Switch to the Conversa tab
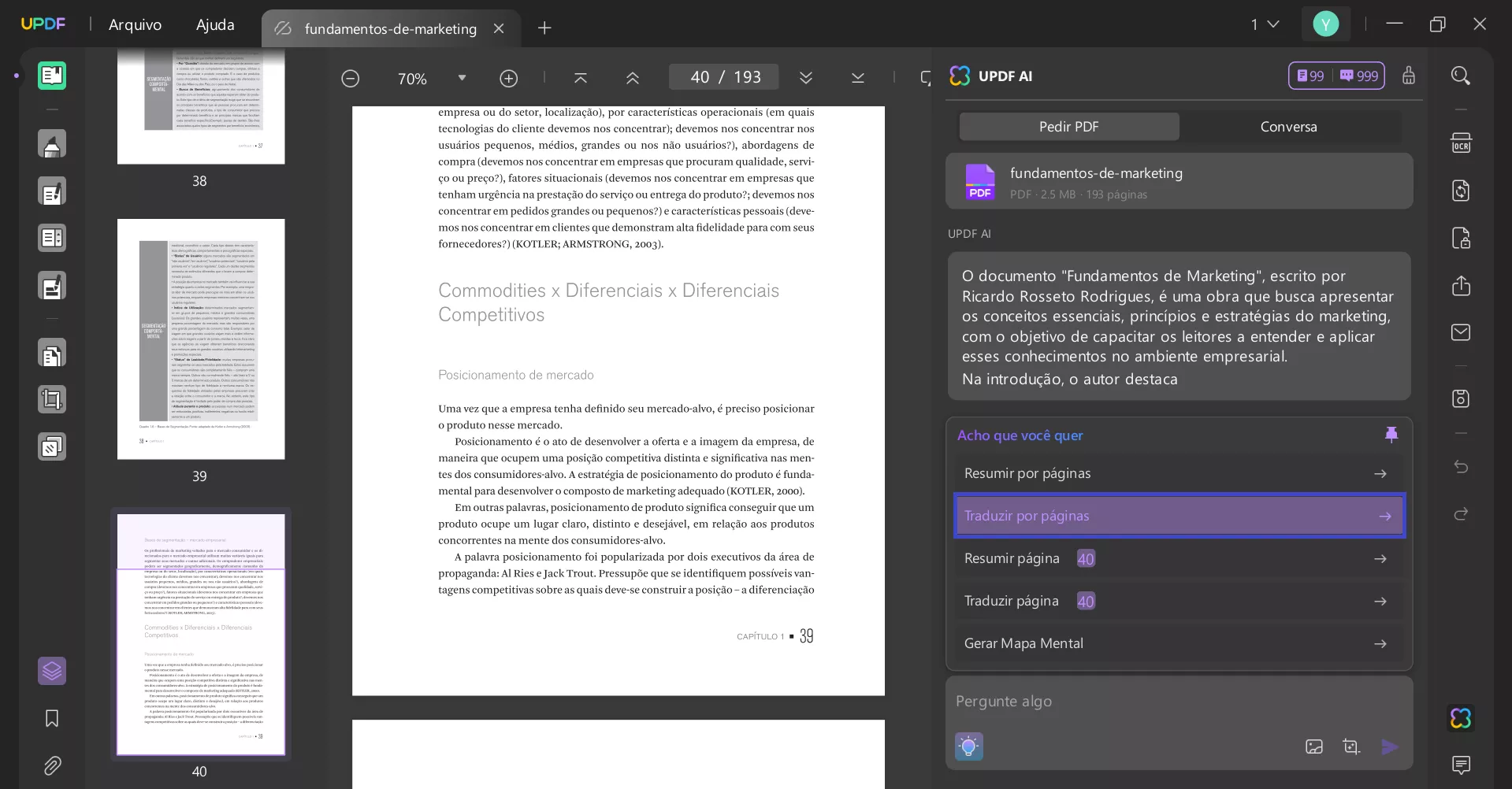This screenshot has width=1512, height=789. (x=1288, y=126)
